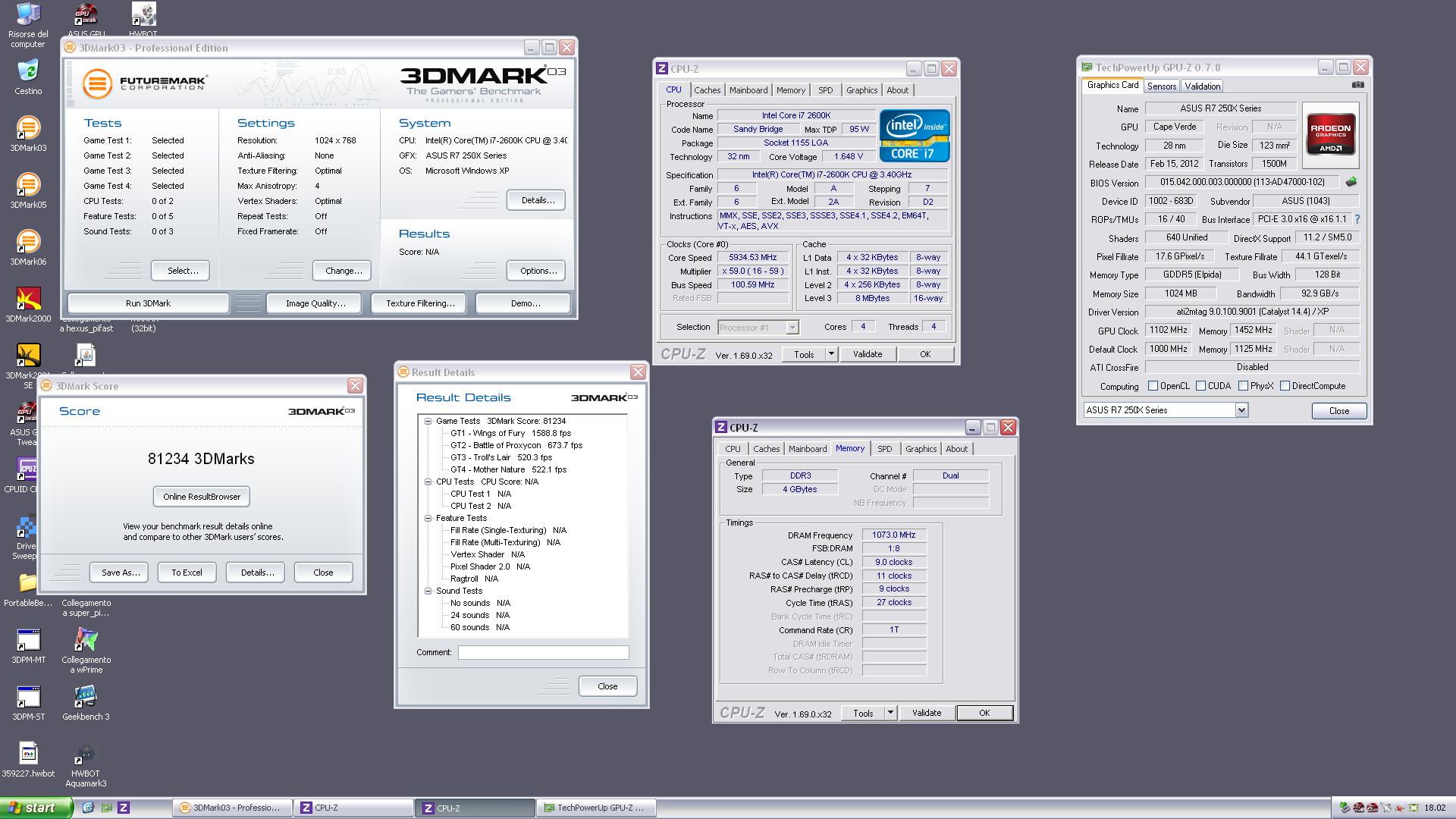Enable the CUDA checkbox
Screen dimensions: 1456x819
click(1200, 386)
